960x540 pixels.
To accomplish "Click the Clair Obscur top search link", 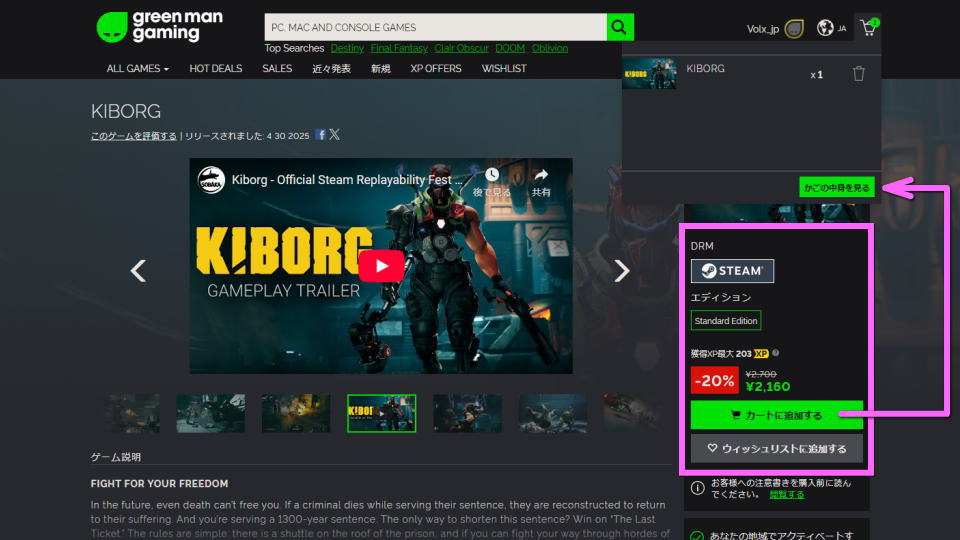I will (461, 48).
